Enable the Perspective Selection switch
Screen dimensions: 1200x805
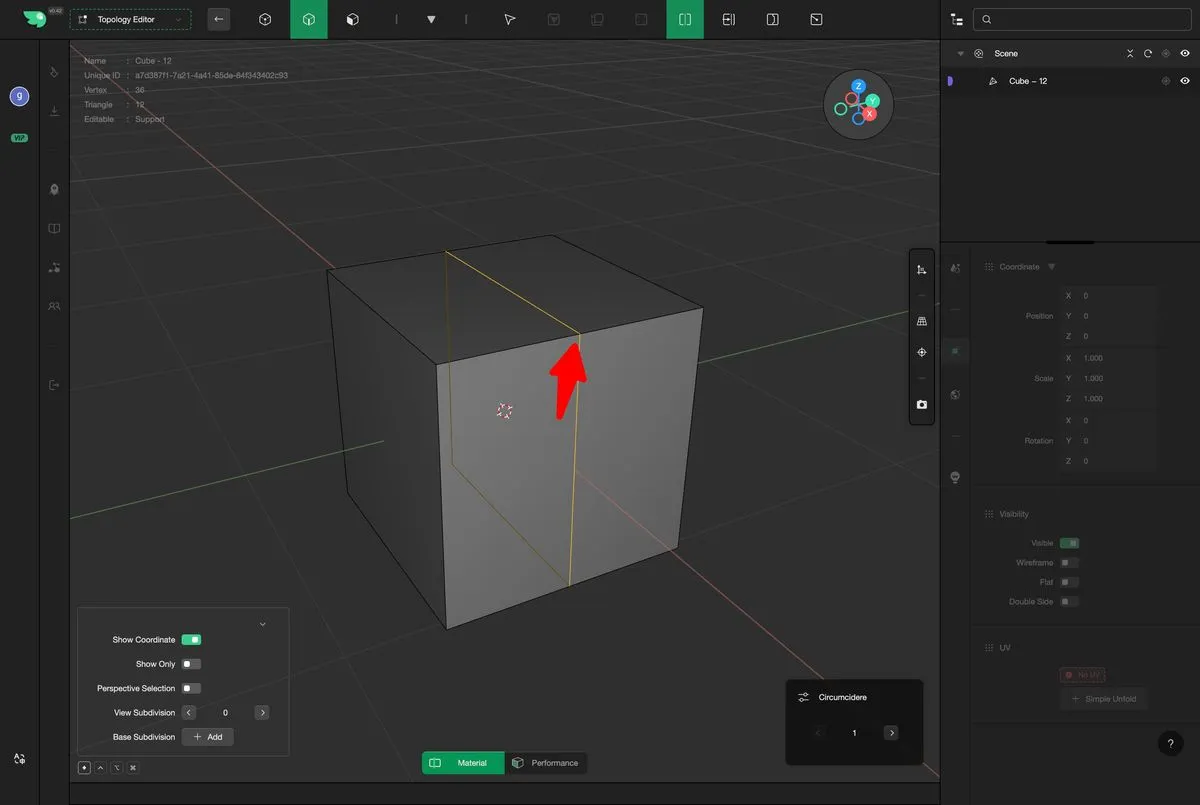191,688
